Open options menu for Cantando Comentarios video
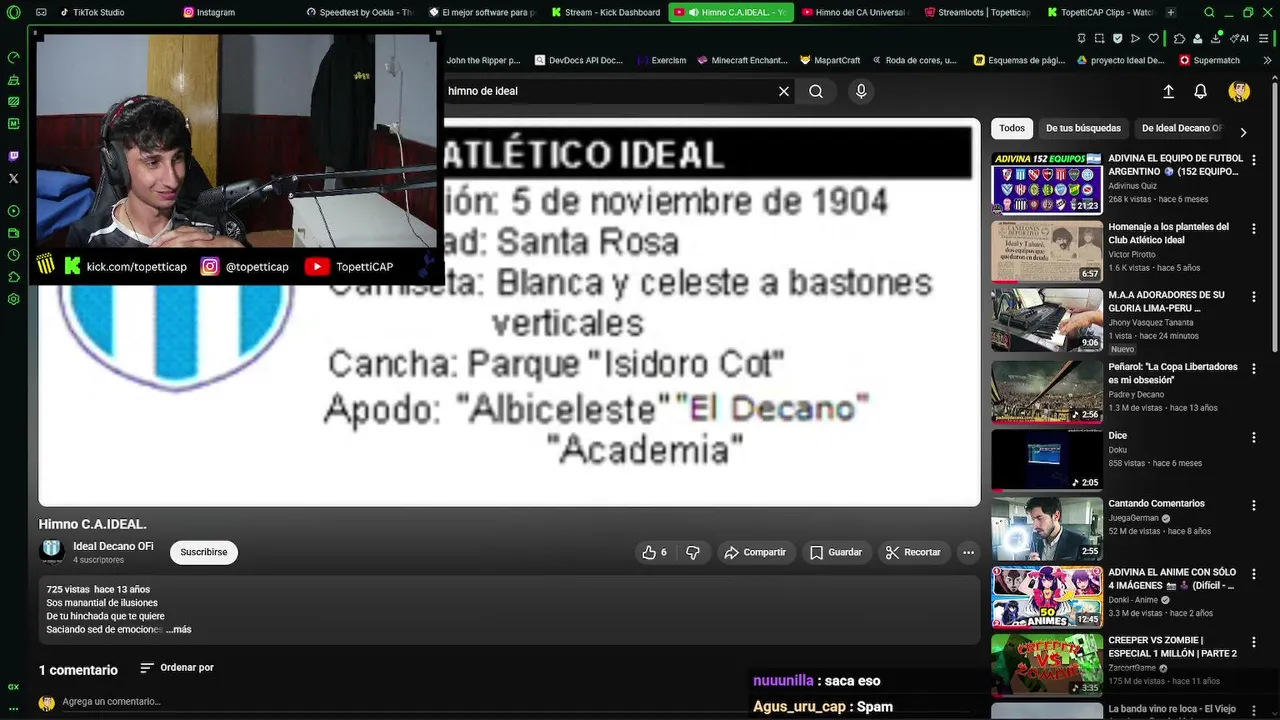 click(1254, 505)
